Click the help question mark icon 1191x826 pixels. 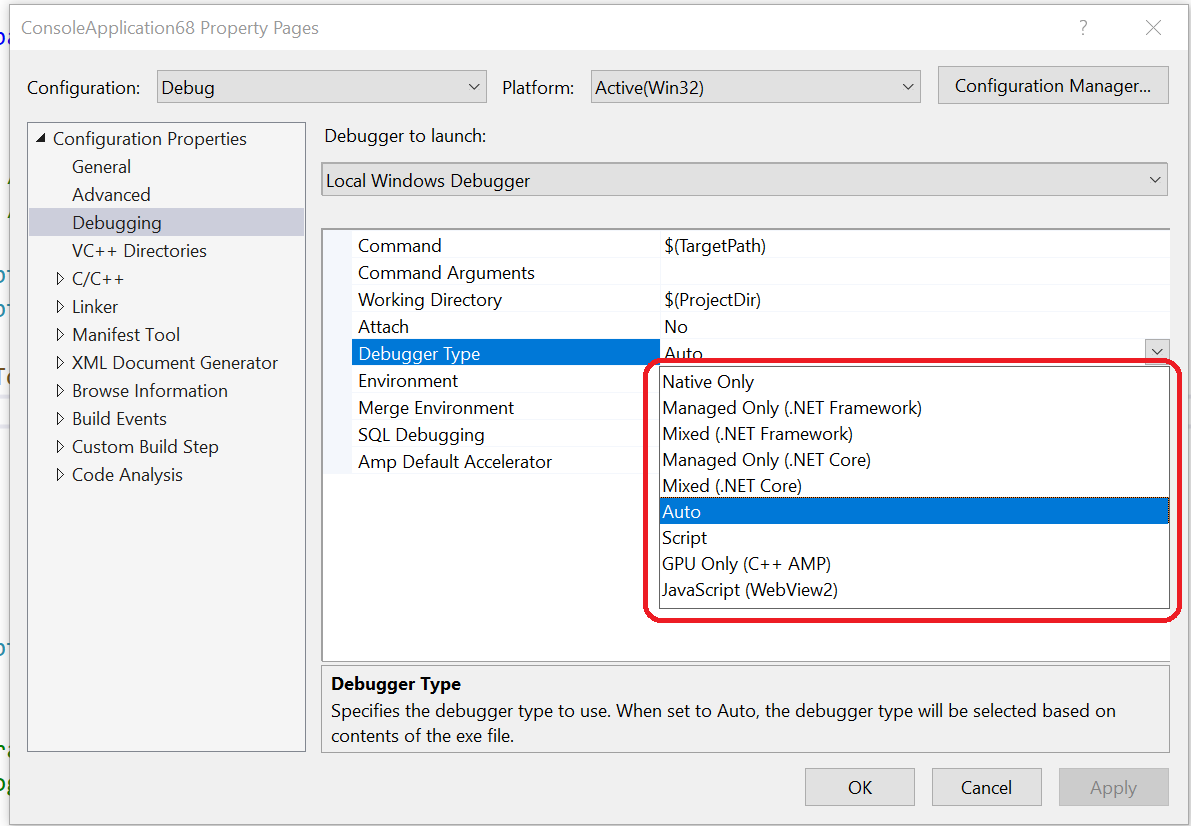pyautogui.click(x=1083, y=28)
